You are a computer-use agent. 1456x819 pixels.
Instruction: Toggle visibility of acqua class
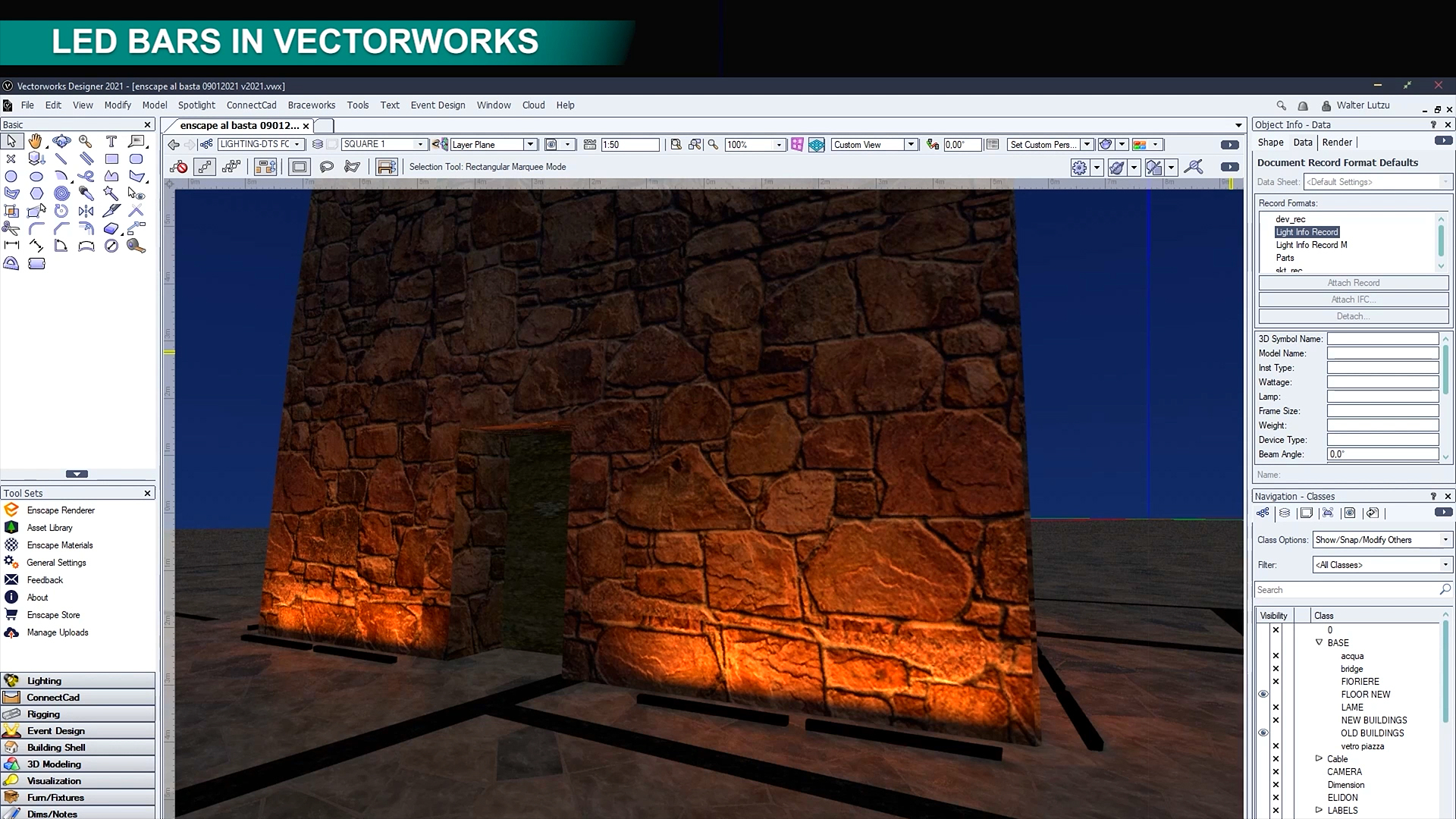1276,656
